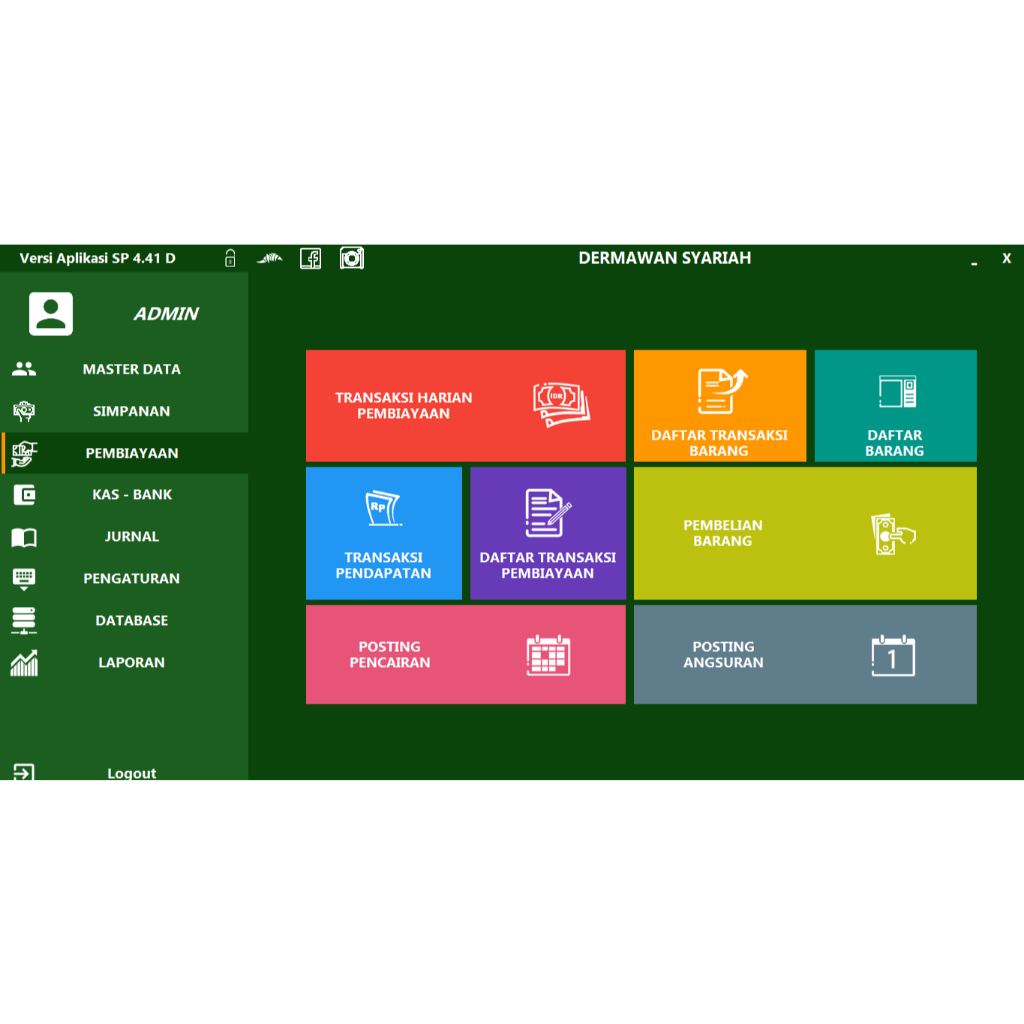The height and width of the screenshot is (1024, 1024).
Task: Close the application with X
Action: [1006, 258]
